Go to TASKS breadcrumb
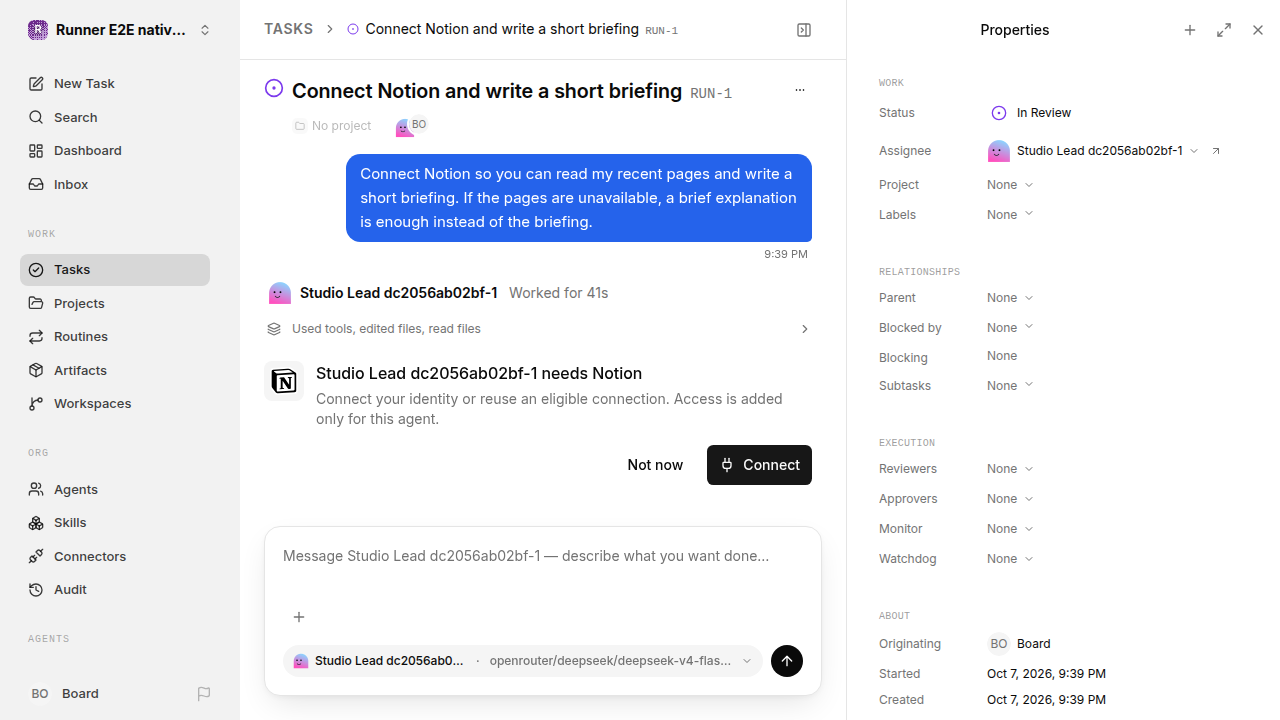Viewport: 1280px width, 720px height. coord(288,29)
